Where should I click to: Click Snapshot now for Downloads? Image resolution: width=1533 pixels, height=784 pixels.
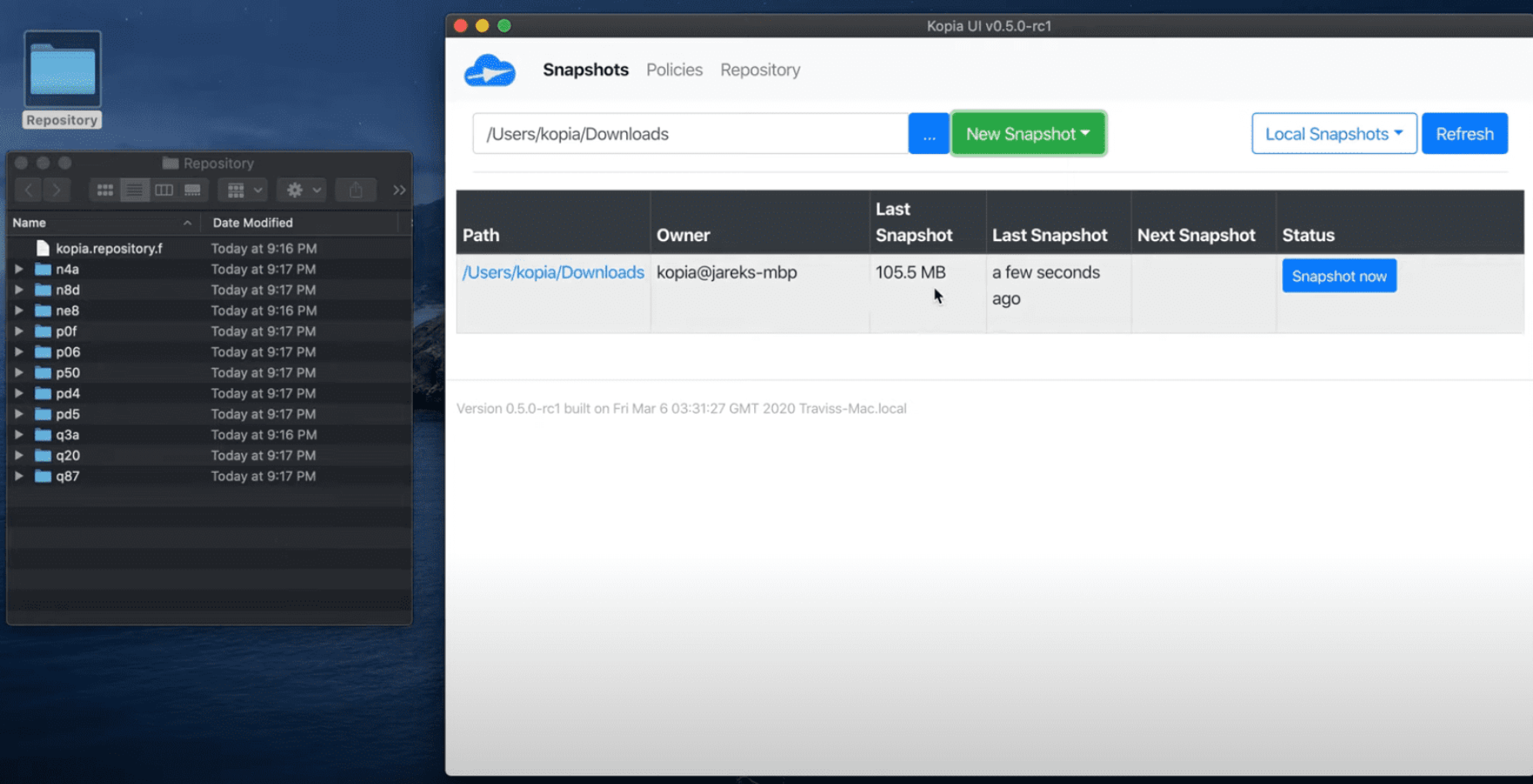click(1339, 276)
